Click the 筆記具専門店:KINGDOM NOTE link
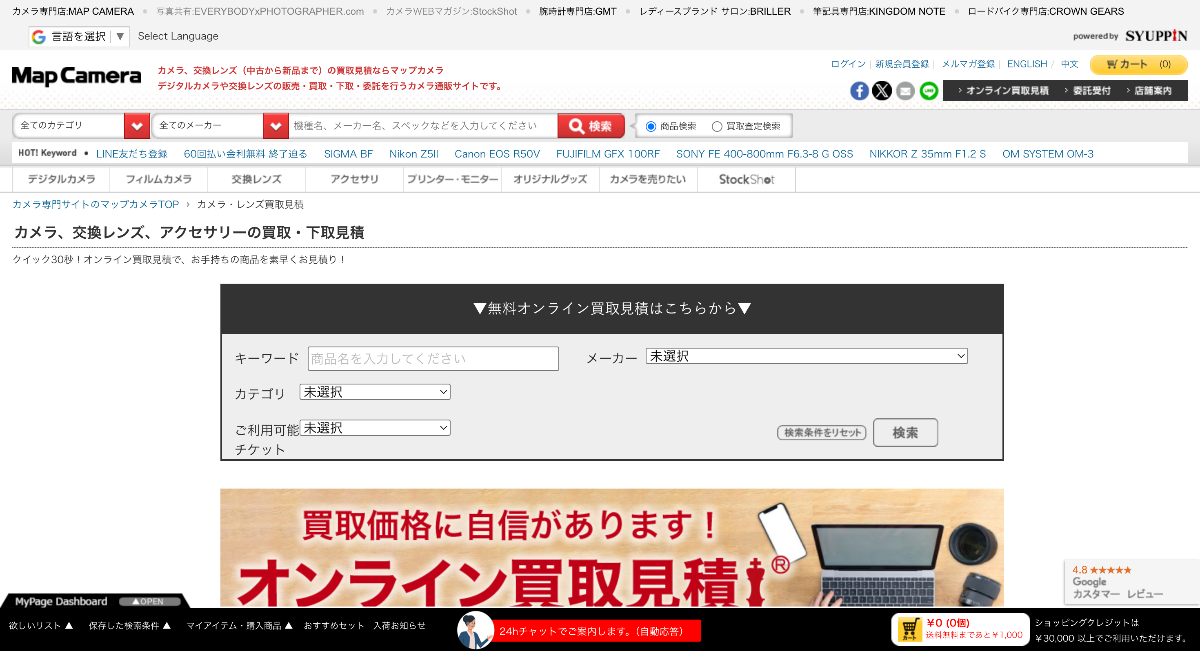1200x651 pixels. pos(879,11)
